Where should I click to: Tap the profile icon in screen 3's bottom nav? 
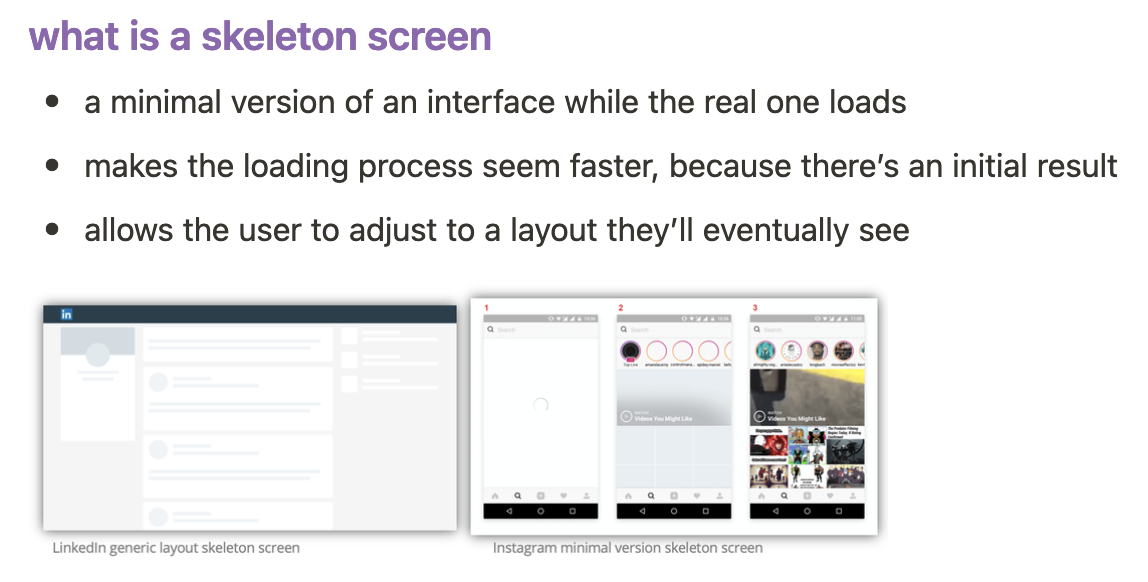point(852,495)
